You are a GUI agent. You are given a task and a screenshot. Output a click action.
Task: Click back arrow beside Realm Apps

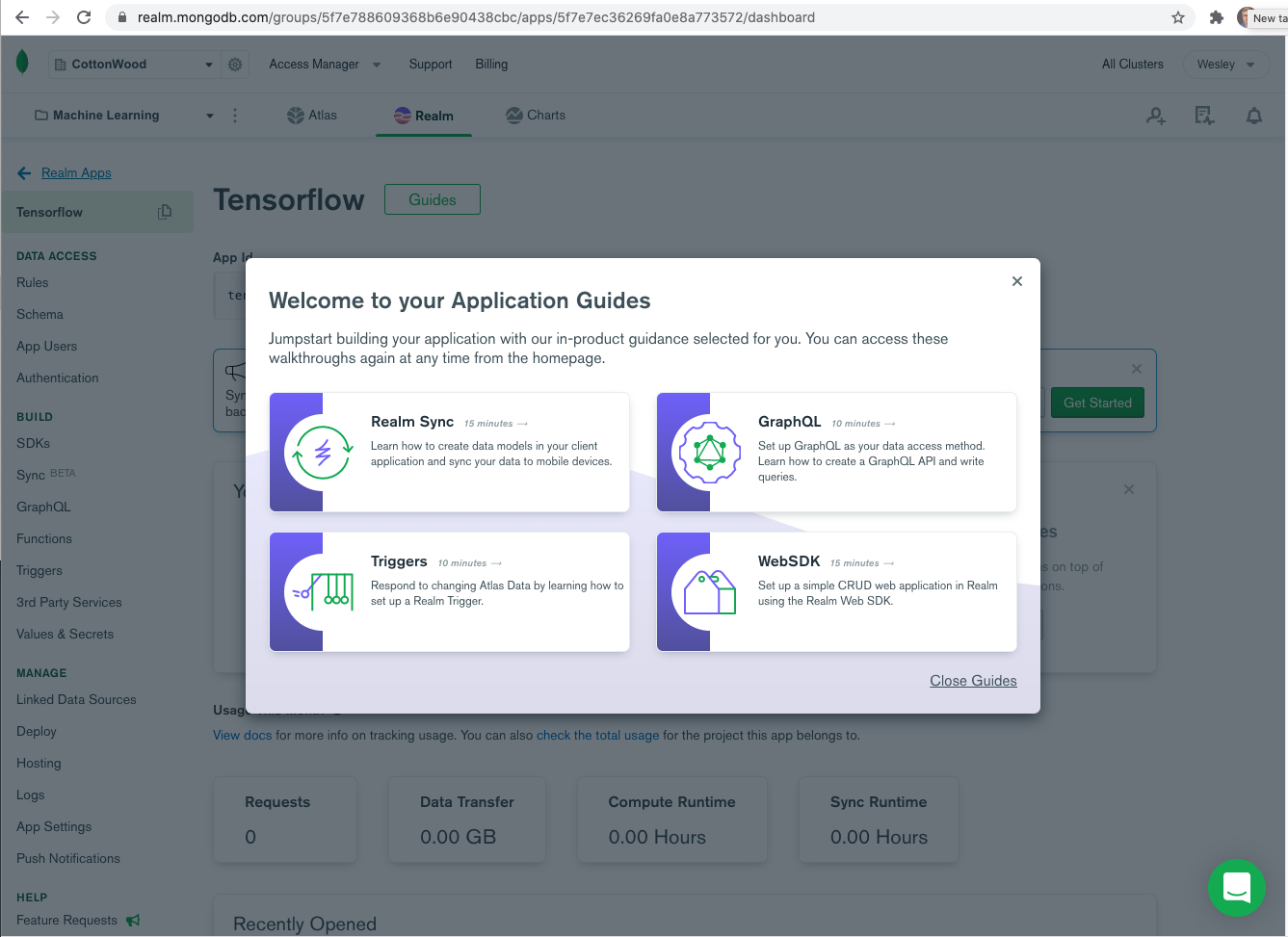24,173
